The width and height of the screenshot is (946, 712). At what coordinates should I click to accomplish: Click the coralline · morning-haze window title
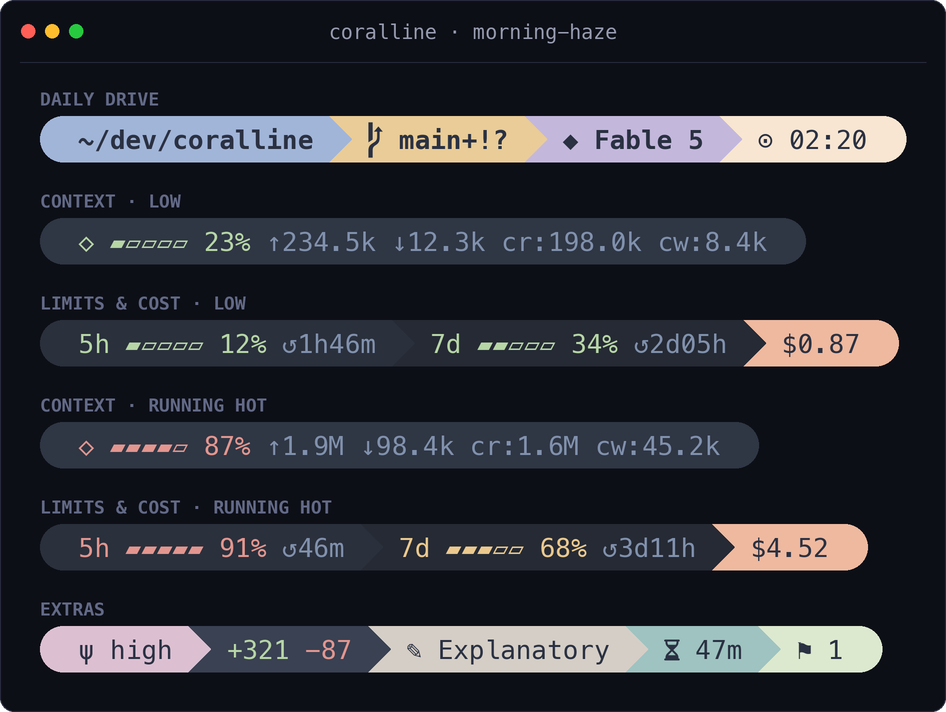point(473,32)
